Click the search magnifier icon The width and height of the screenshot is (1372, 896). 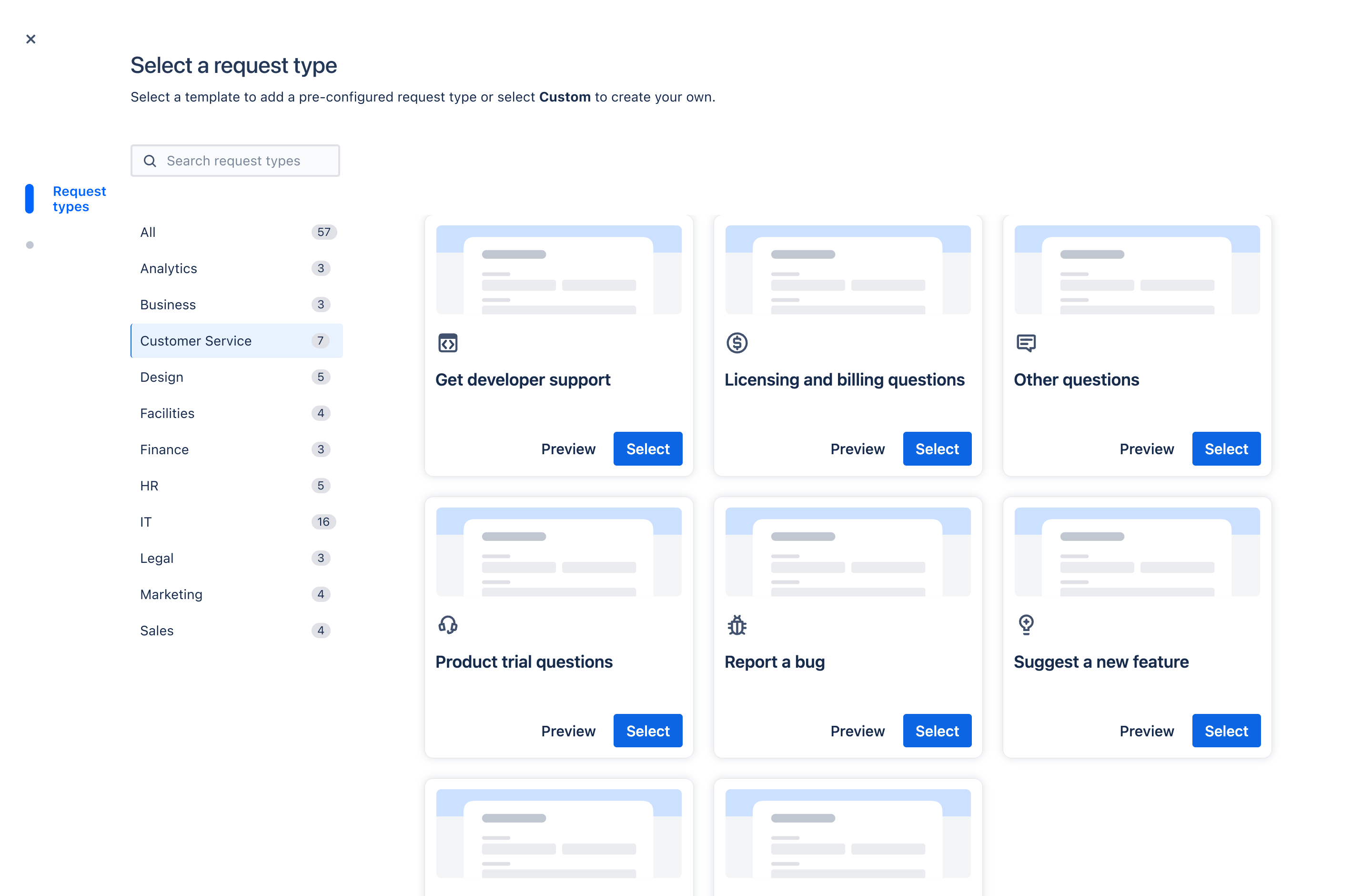[149, 161]
